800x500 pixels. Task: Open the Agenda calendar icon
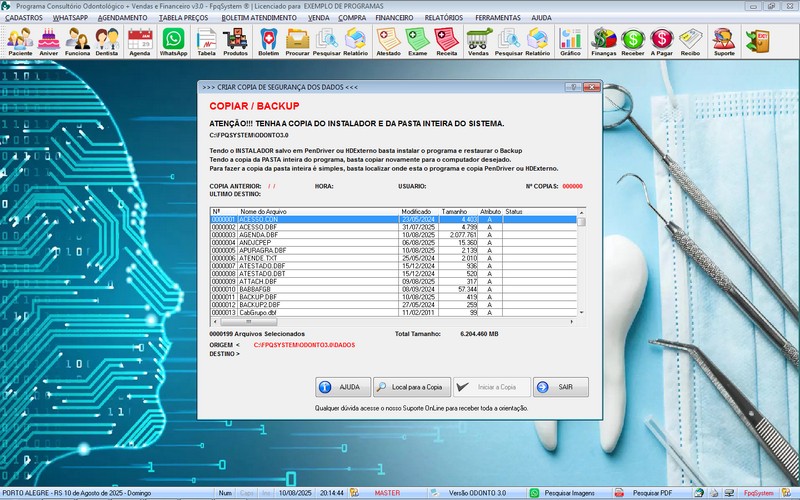tap(140, 41)
